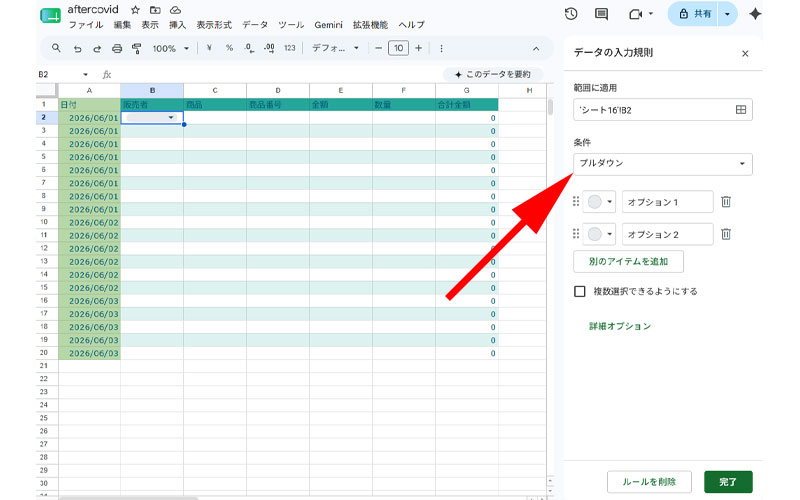
Task: Open the 拡張機能 menu
Action: (x=370, y=24)
